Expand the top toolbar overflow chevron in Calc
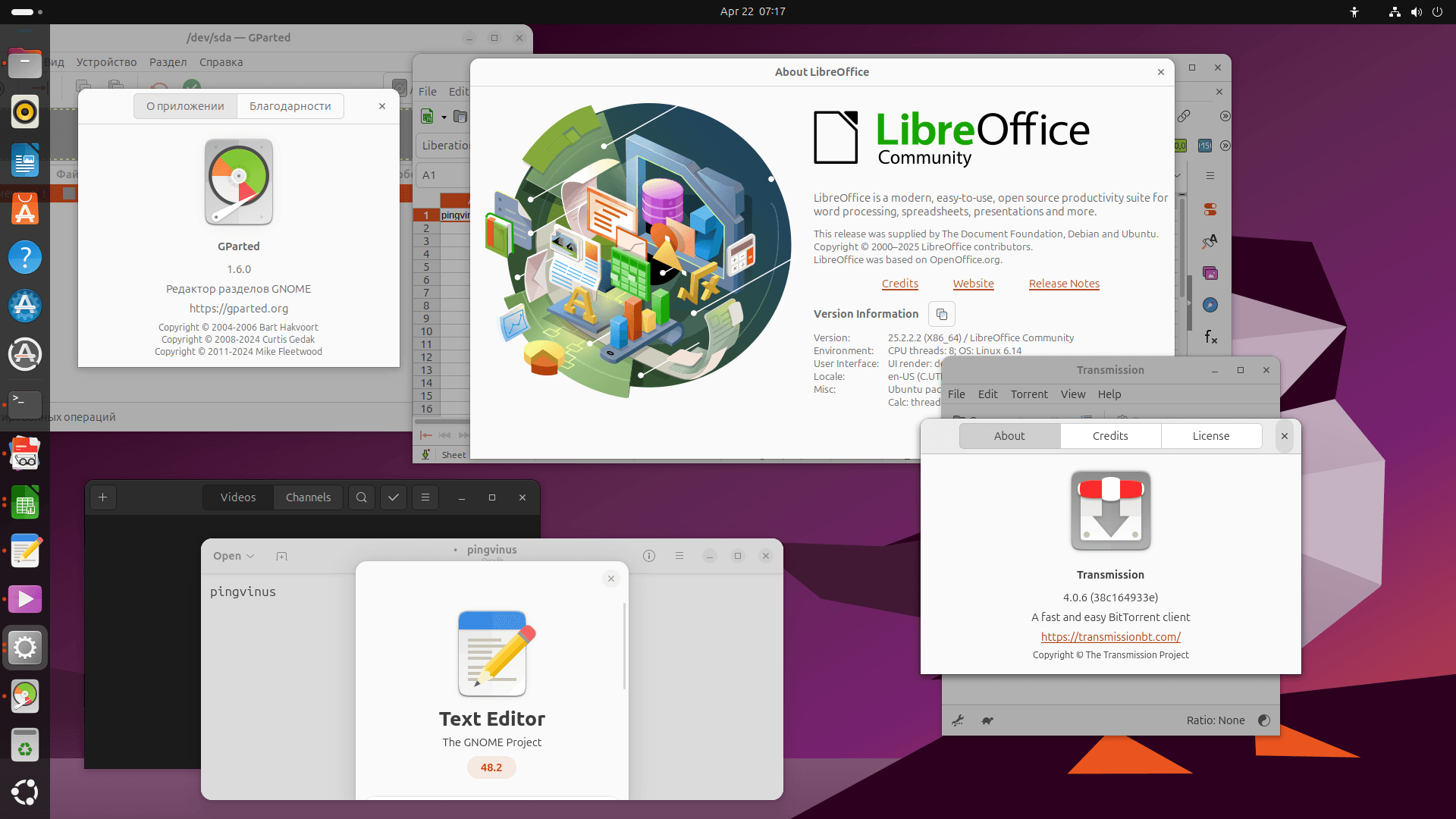1456x819 pixels. 1225,116
